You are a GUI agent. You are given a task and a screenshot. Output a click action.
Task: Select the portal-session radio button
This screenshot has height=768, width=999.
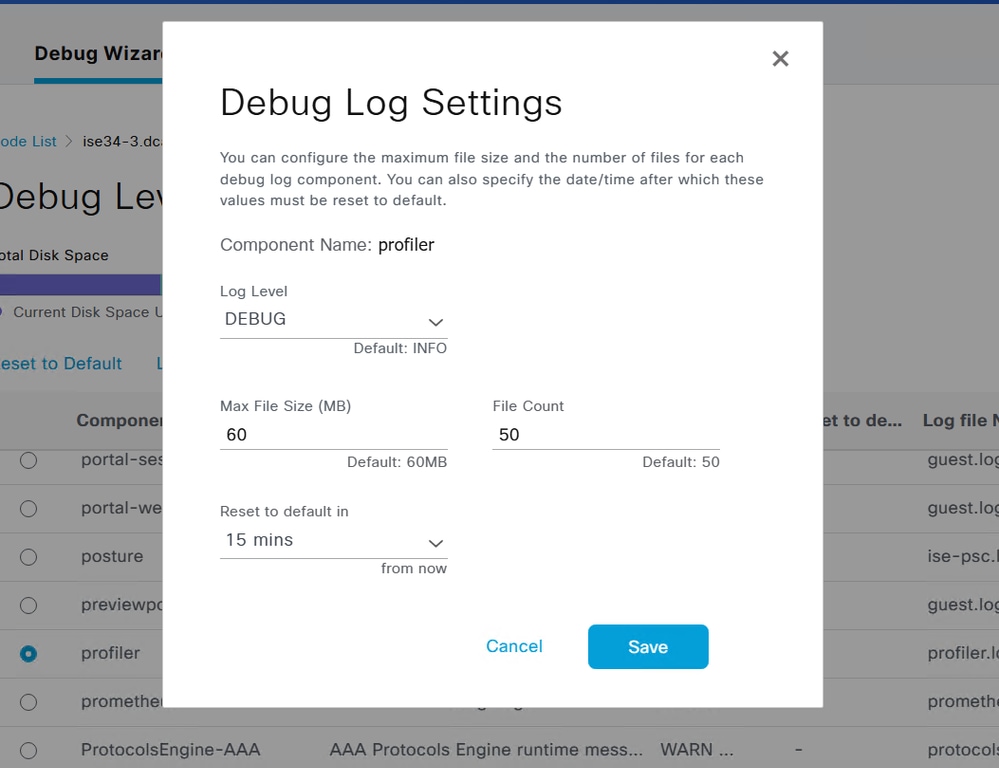click(28, 460)
